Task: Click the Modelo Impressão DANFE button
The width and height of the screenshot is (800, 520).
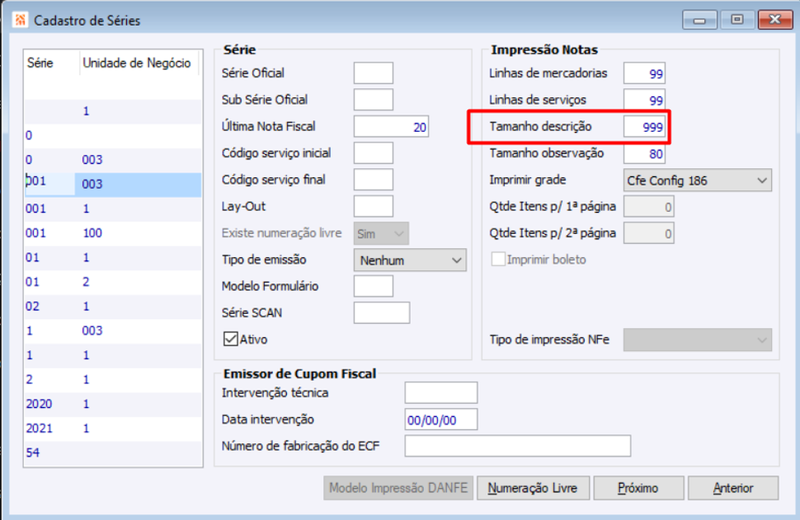Action: click(398, 488)
